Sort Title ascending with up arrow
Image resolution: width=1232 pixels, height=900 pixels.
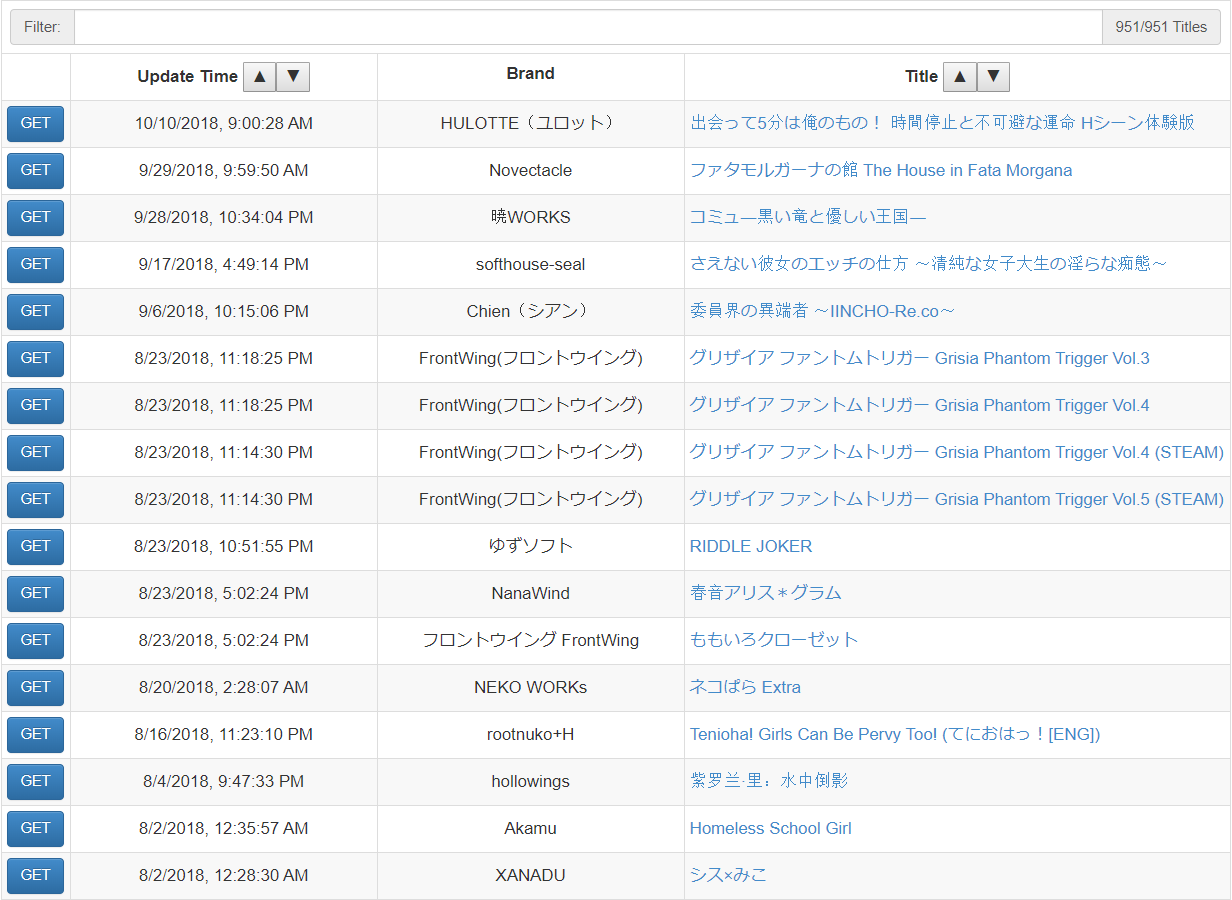pos(959,77)
